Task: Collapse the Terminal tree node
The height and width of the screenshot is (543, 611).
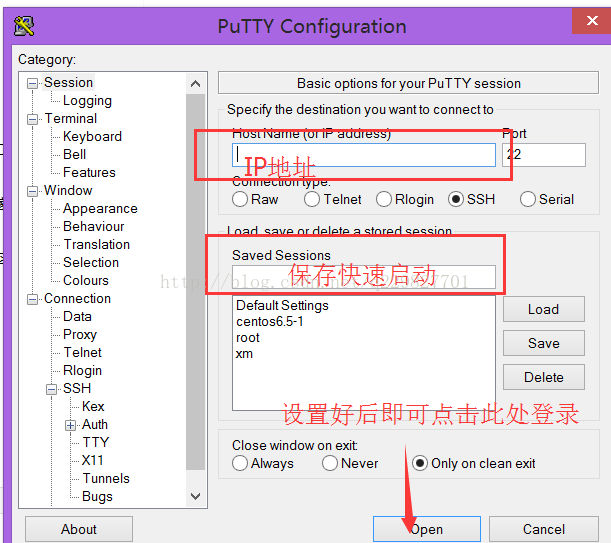Action: [32, 119]
